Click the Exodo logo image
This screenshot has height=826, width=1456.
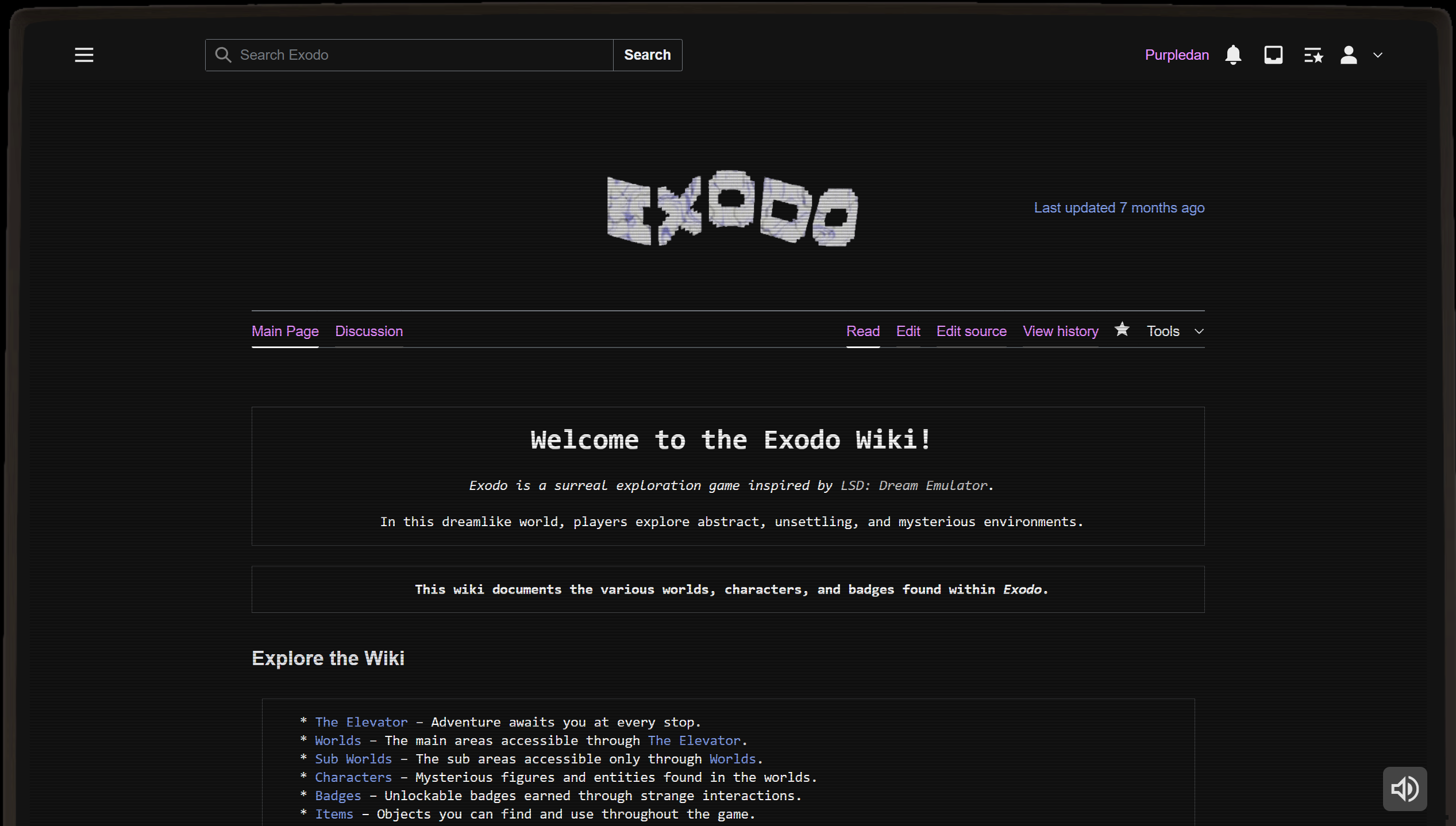[732, 208]
